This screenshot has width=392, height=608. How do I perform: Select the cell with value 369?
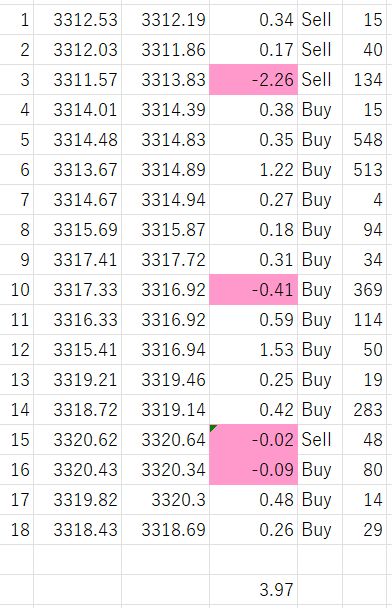pyautogui.click(x=364, y=290)
